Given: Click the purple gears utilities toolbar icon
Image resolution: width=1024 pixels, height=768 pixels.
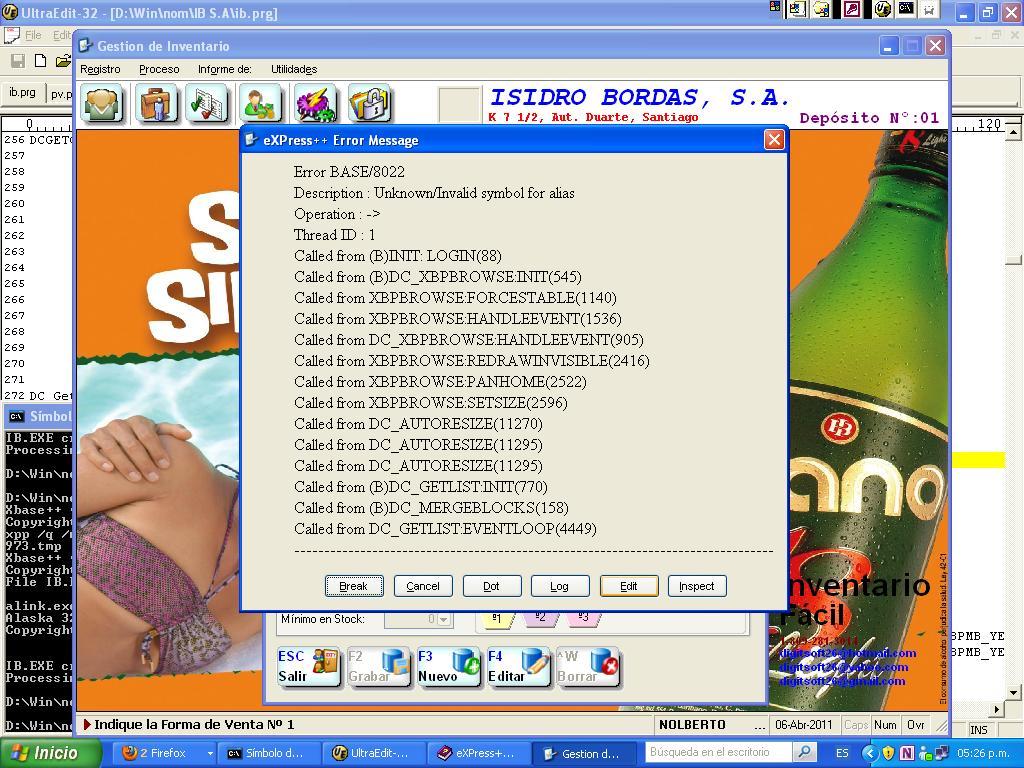Looking at the screenshot, I should coord(312,103).
